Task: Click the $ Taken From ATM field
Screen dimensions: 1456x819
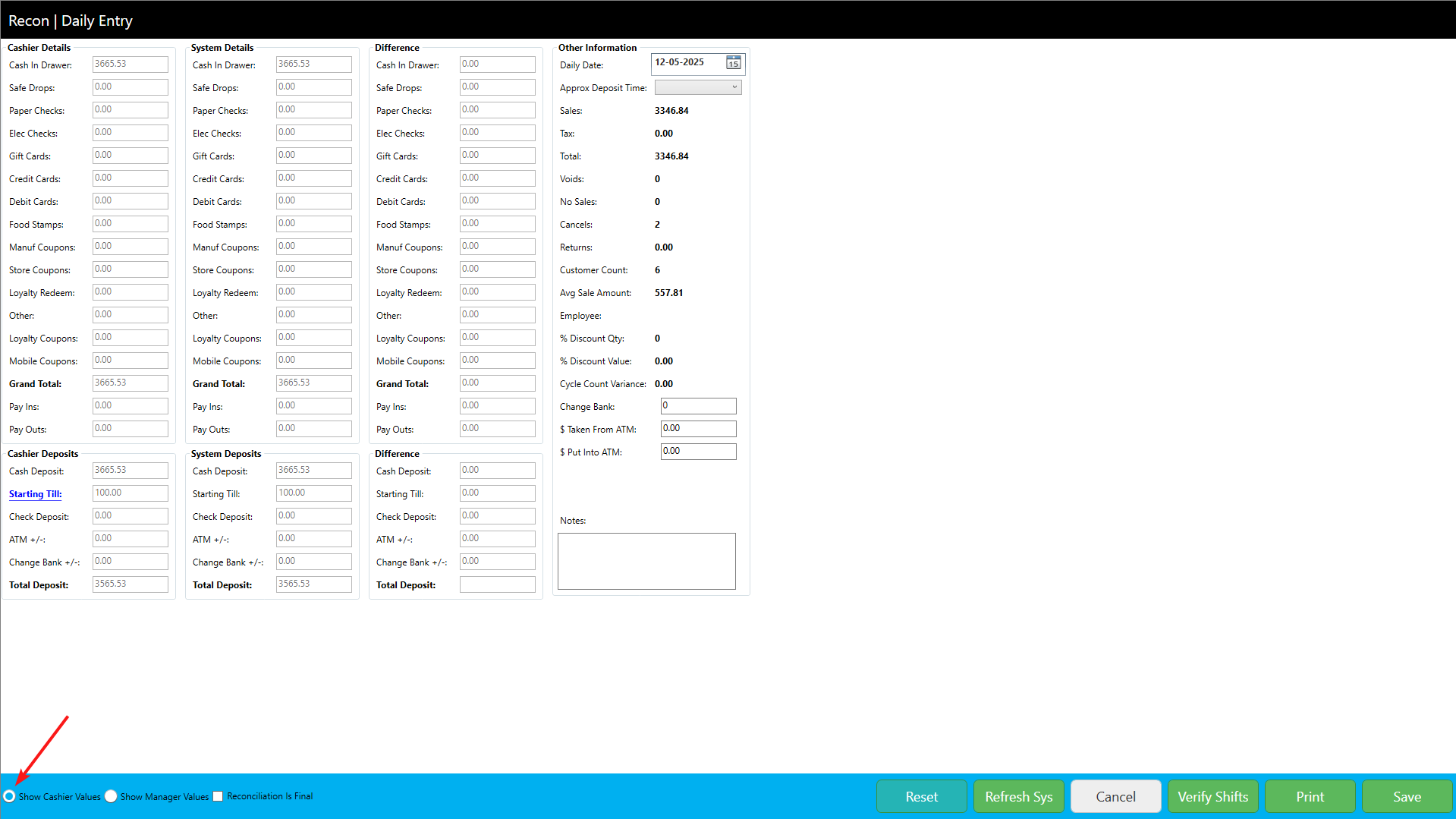Action: [x=698, y=429]
